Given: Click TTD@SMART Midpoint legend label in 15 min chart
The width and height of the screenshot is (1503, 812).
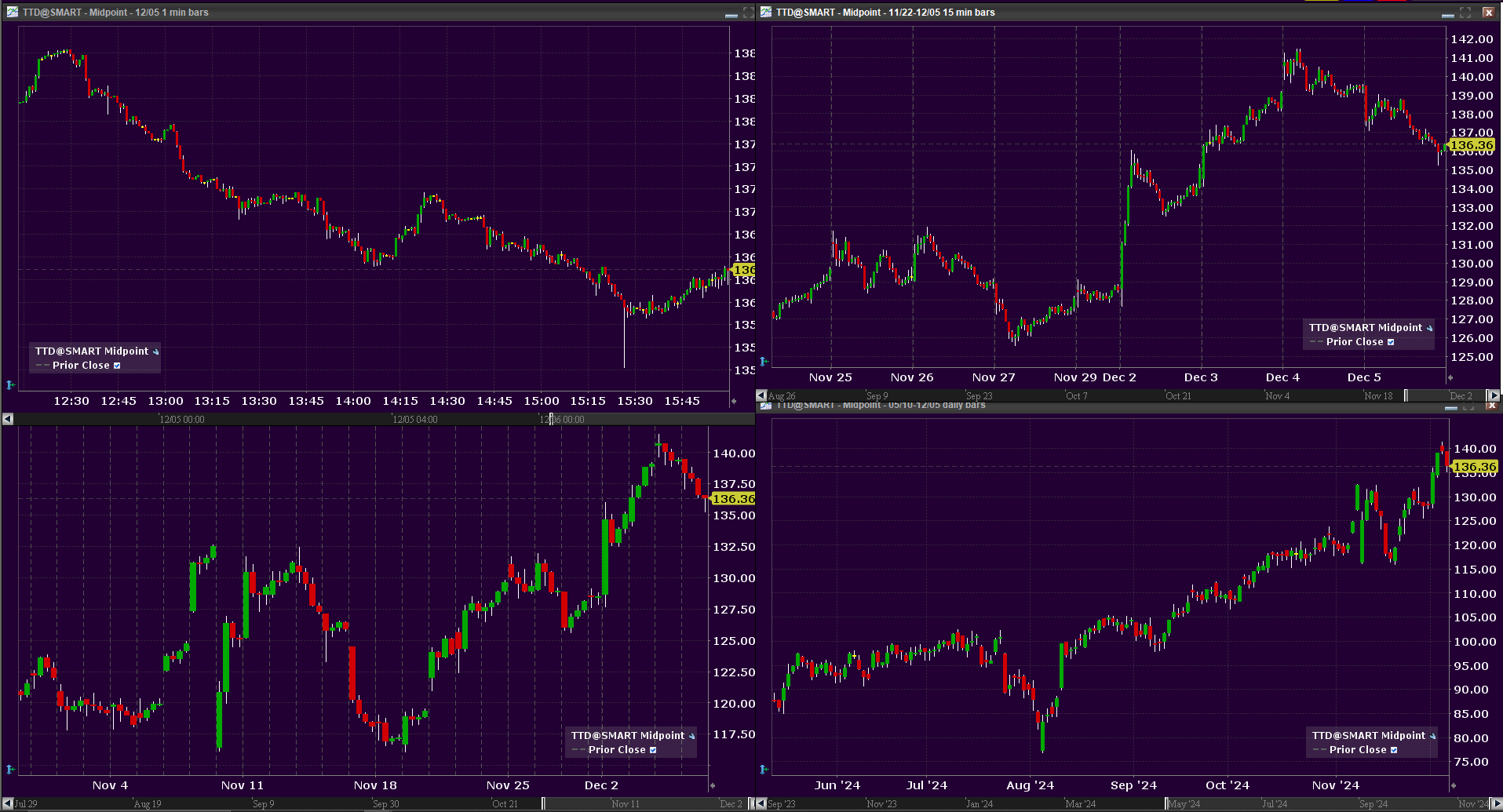Looking at the screenshot, I should click(x=1366, y=328).
